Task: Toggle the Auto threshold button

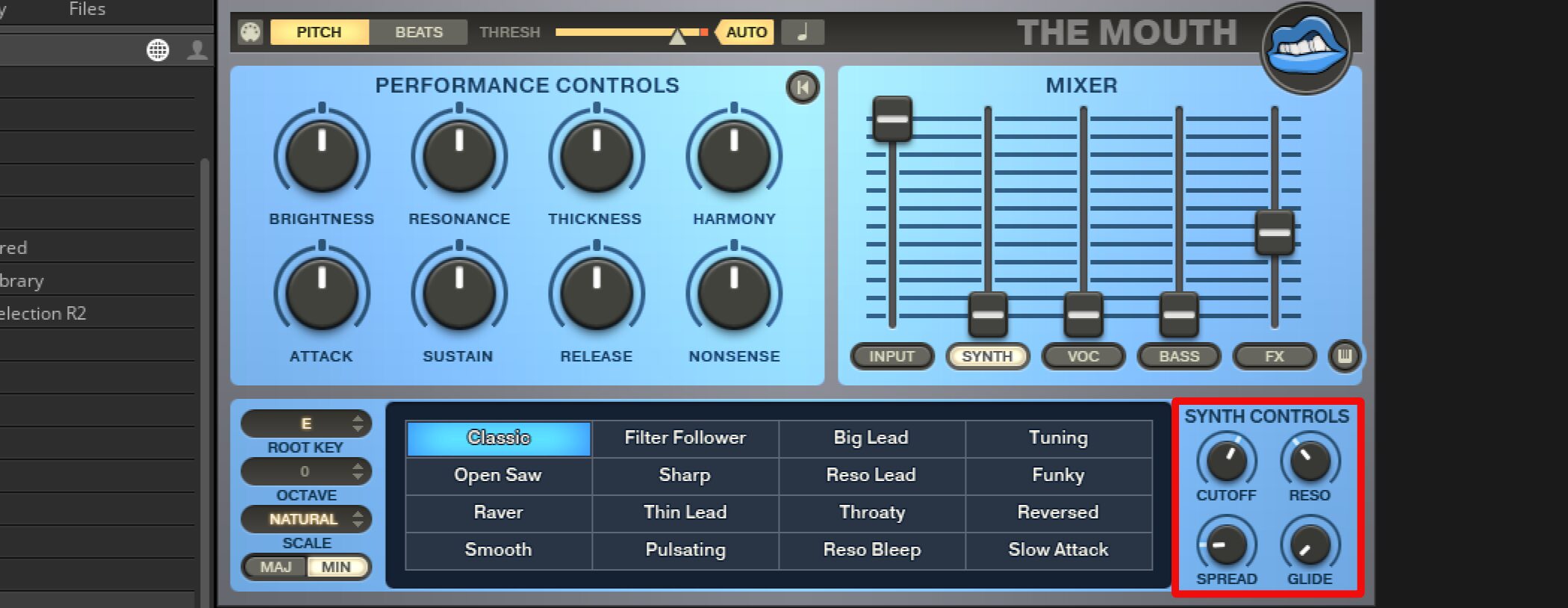Action: [745, 32]
